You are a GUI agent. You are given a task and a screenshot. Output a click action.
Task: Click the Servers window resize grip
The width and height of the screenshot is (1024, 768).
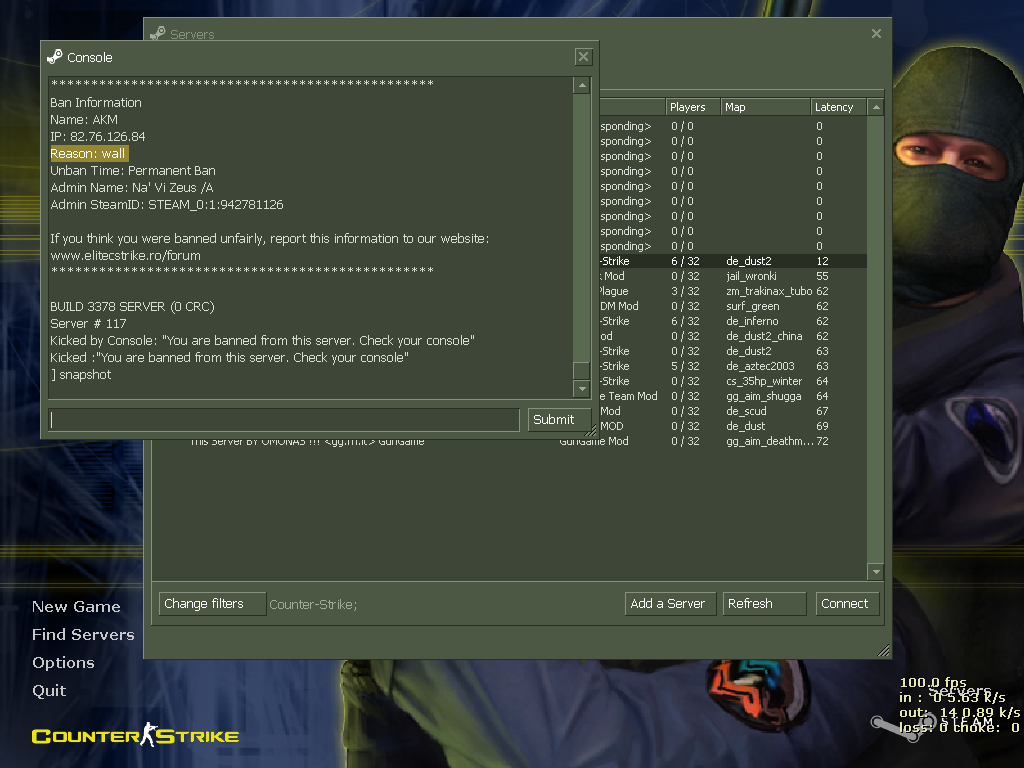884,650
